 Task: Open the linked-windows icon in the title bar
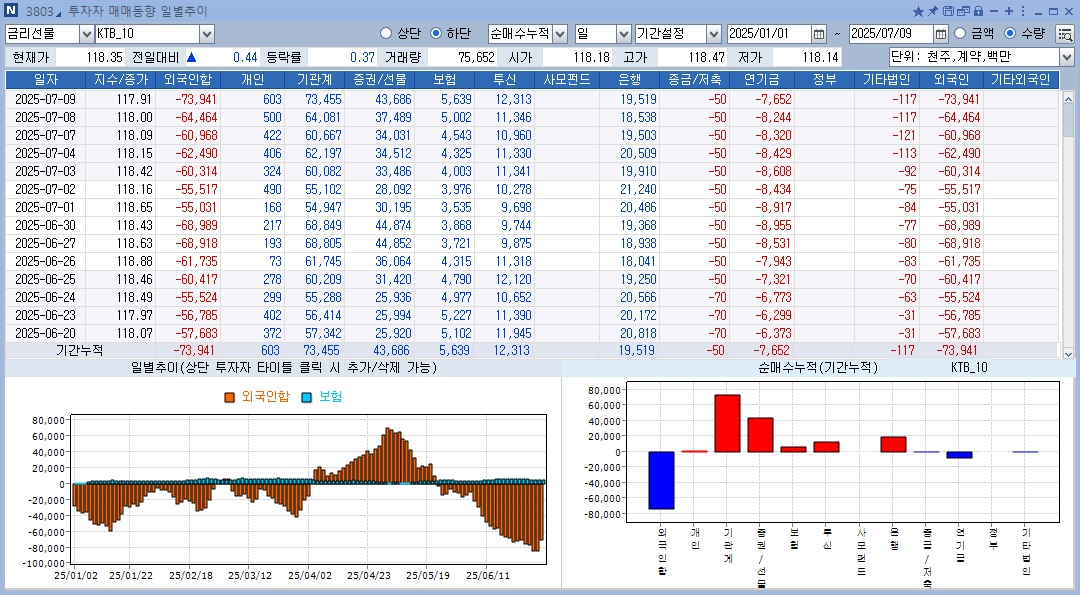click(x=964, y=11)
